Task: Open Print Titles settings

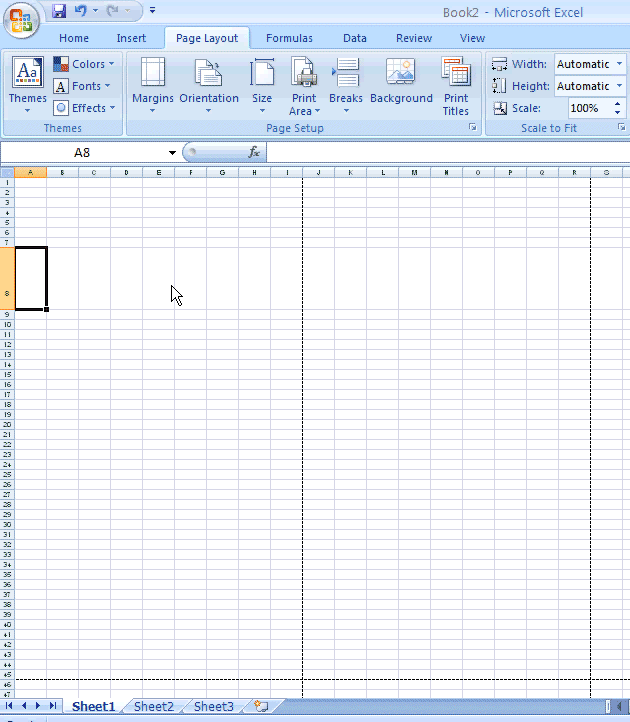Action: pos(456,85)
